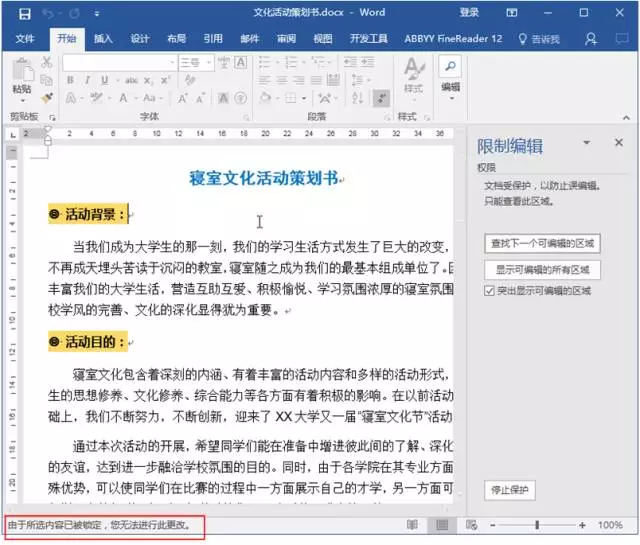Click the 粘贴 paste icon
The image size is (640, 545).
coord(22,70)
